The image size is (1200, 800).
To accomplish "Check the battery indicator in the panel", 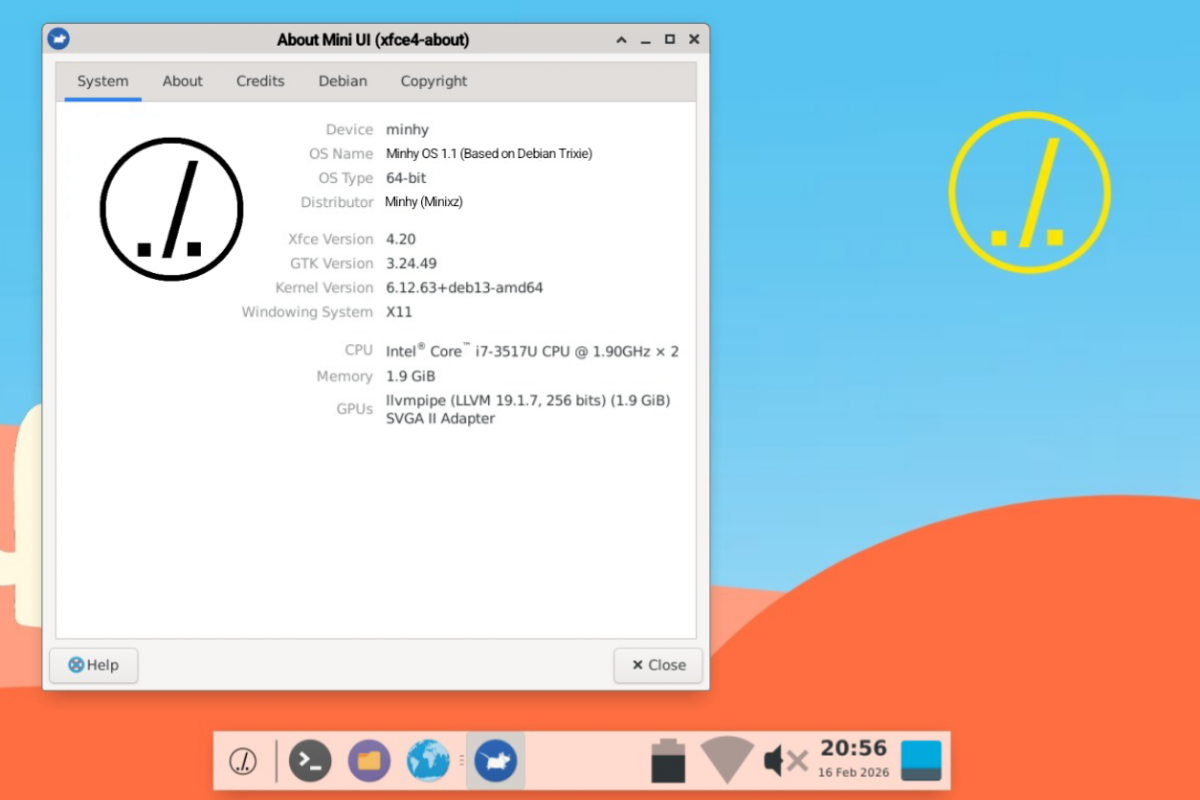I will (668, 761).
